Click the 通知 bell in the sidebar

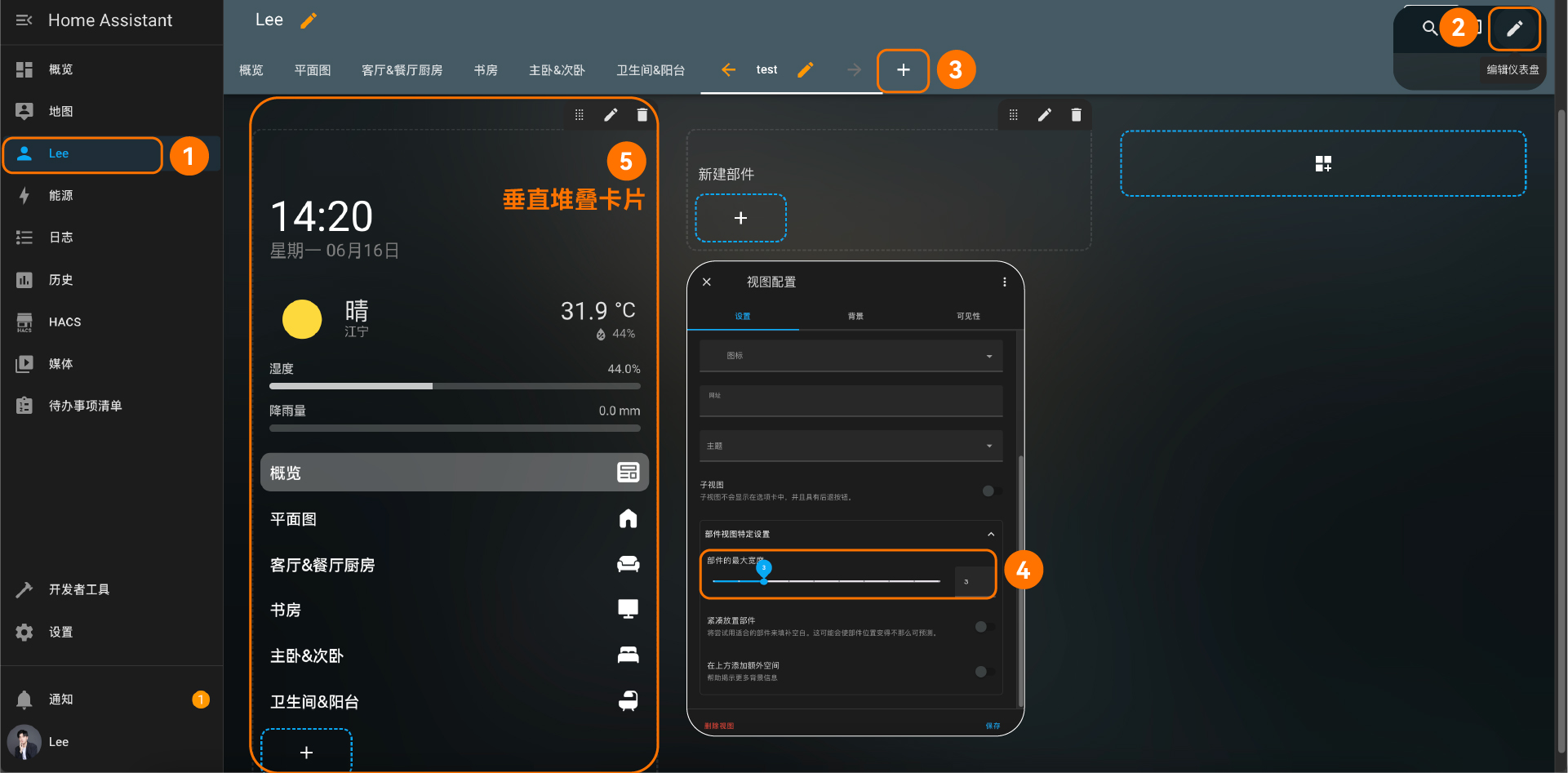click(x=24, y=700)
